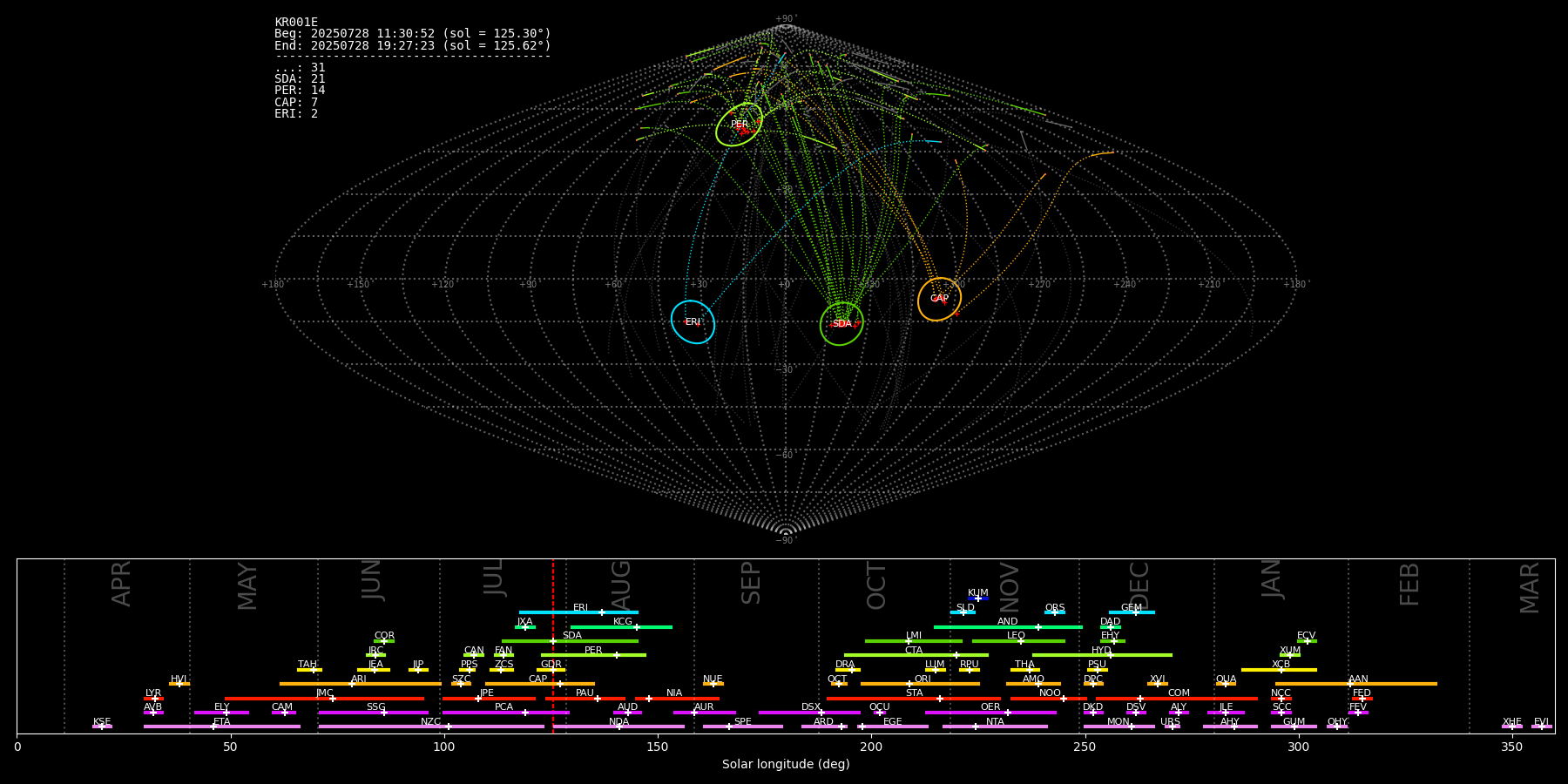Click the pink NZC bar in timeline
The width and height of the screenshot is (1568, 784).
(x=431, y=727)
